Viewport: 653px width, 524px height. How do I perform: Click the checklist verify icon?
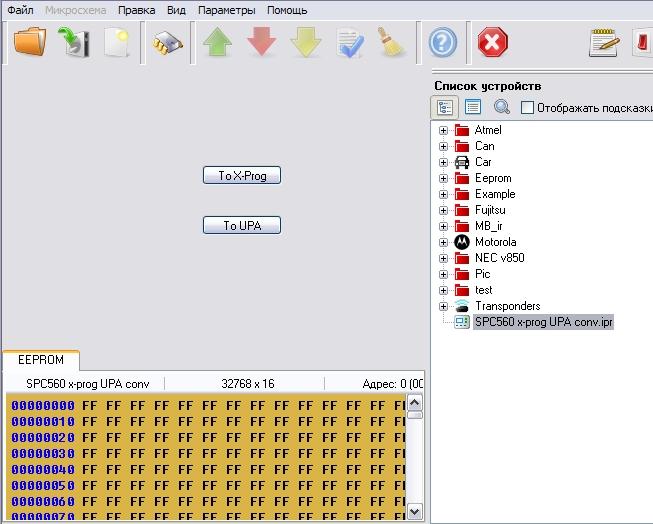350,43
